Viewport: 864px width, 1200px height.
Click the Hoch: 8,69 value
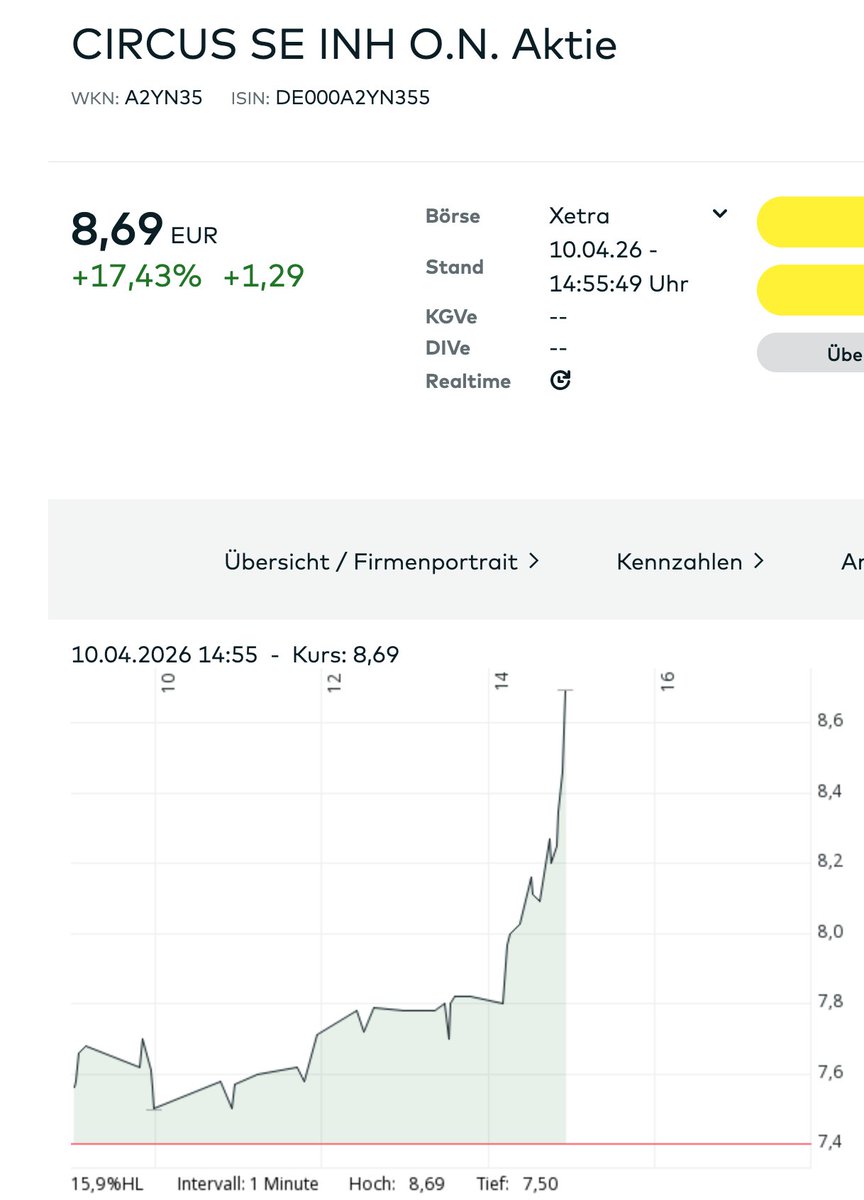click(x=397, y=1184)
